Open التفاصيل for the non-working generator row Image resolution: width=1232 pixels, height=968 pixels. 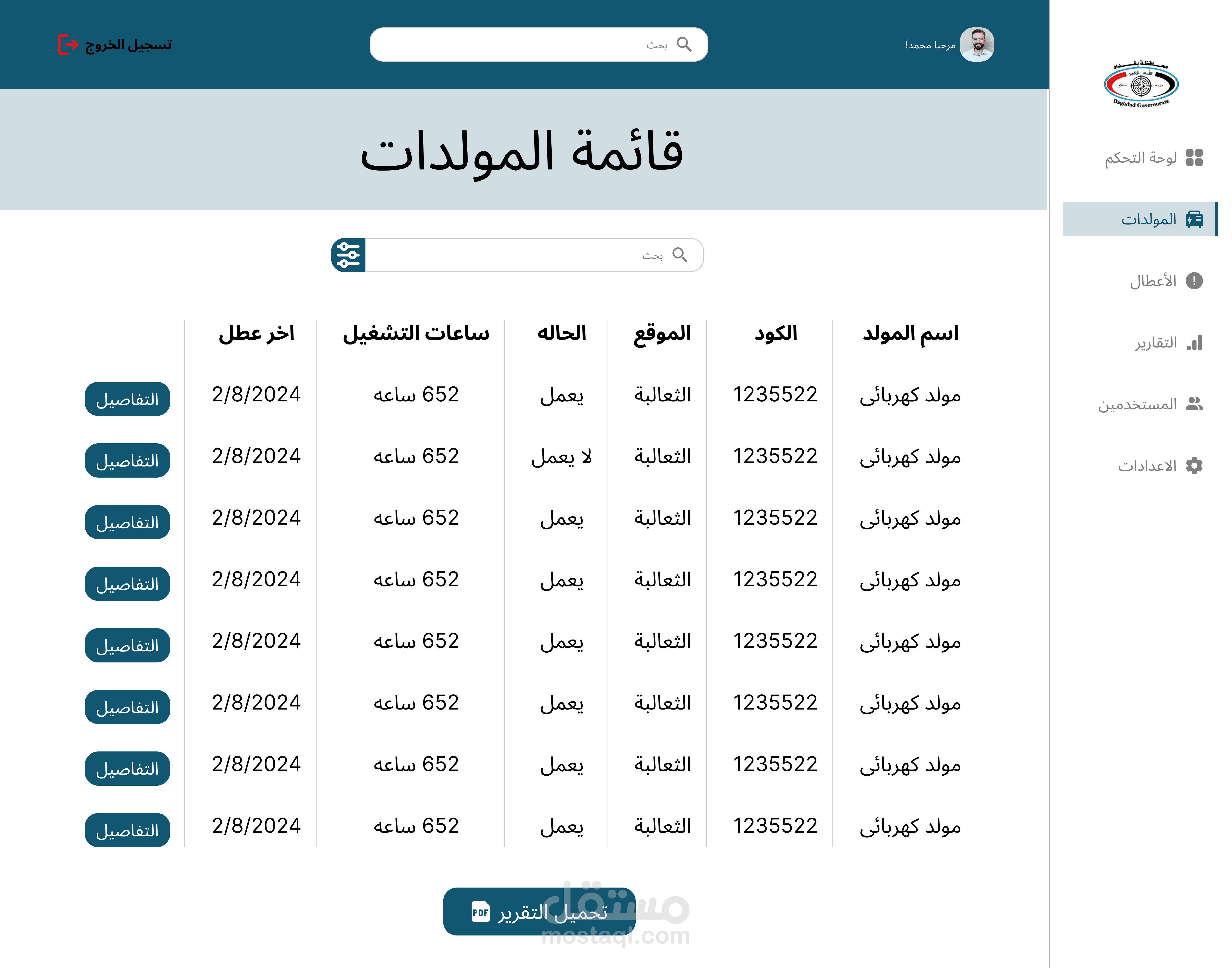tap(127, 461)
